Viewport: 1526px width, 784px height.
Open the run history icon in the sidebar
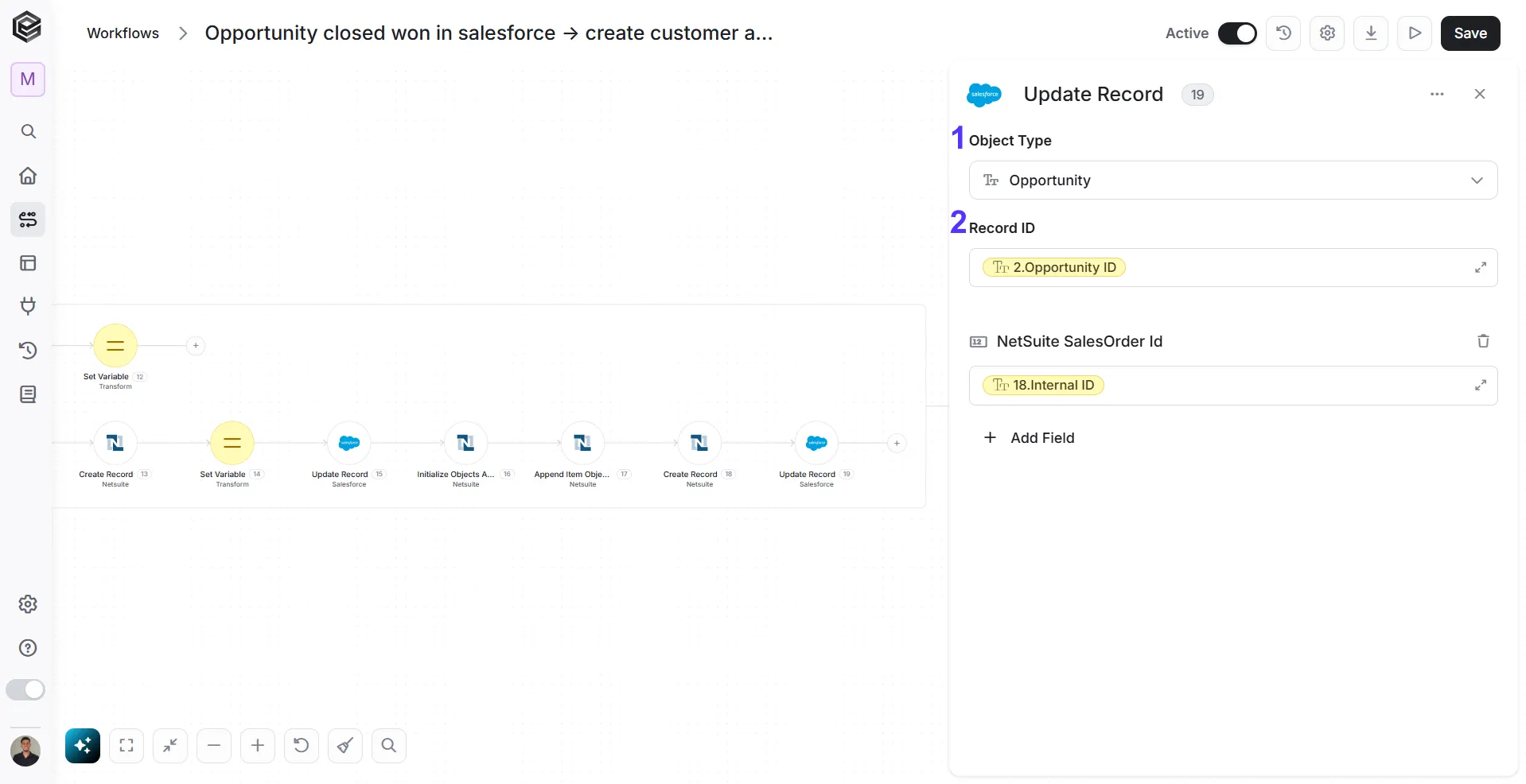pyautogui.click(x=28, y=350)
